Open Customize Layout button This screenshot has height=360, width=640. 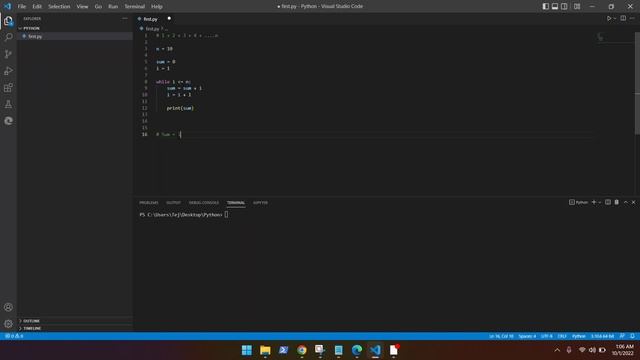click(577, 6)
